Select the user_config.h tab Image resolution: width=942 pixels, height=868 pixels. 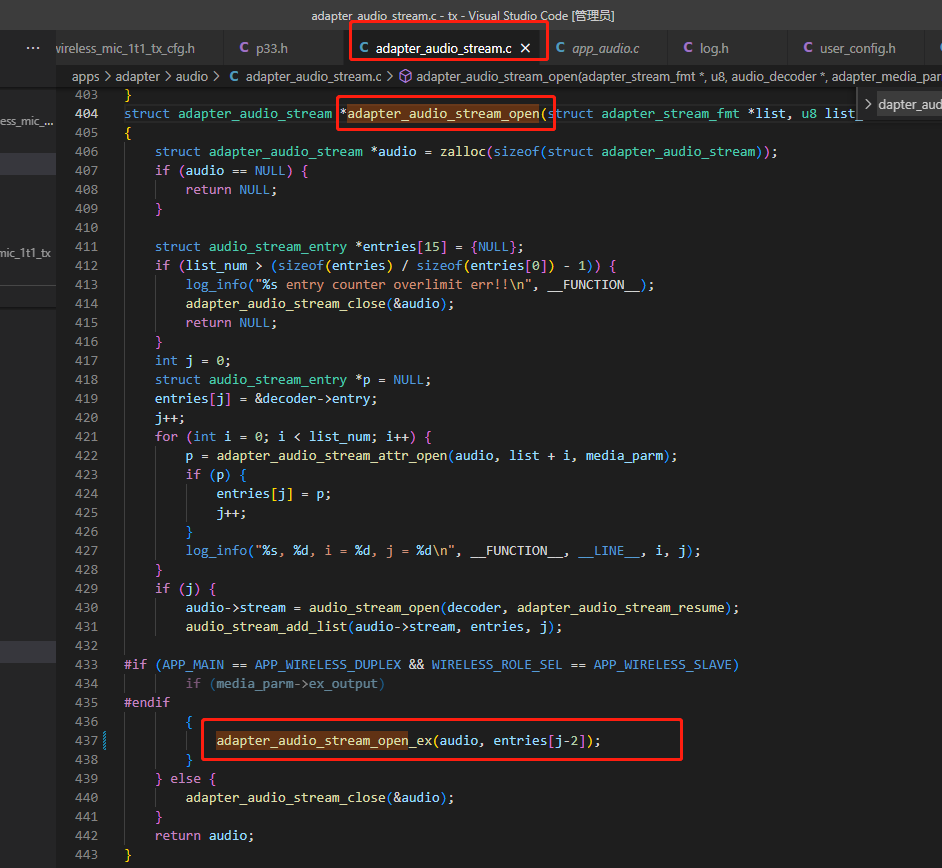[849, 48]
